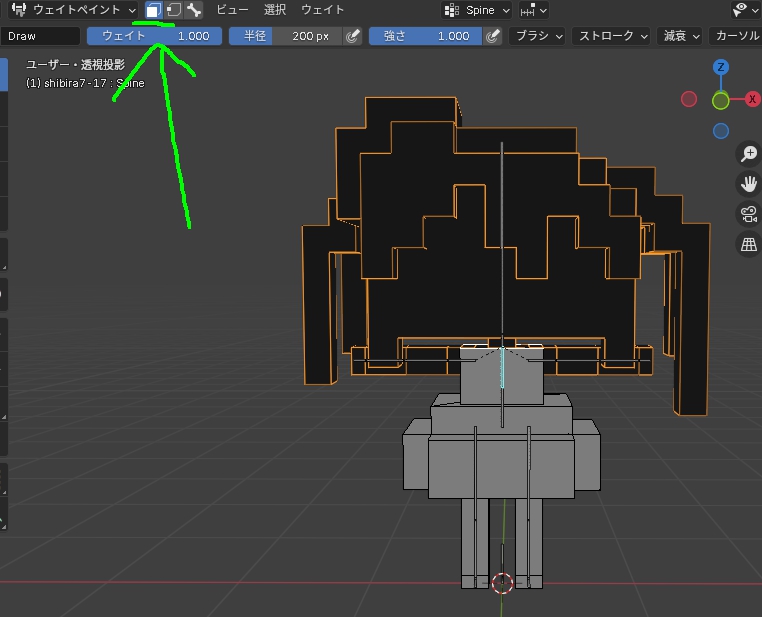Enable face selection masking icon
Viewport: 762px width, 617px height.
tap(154, 10)
